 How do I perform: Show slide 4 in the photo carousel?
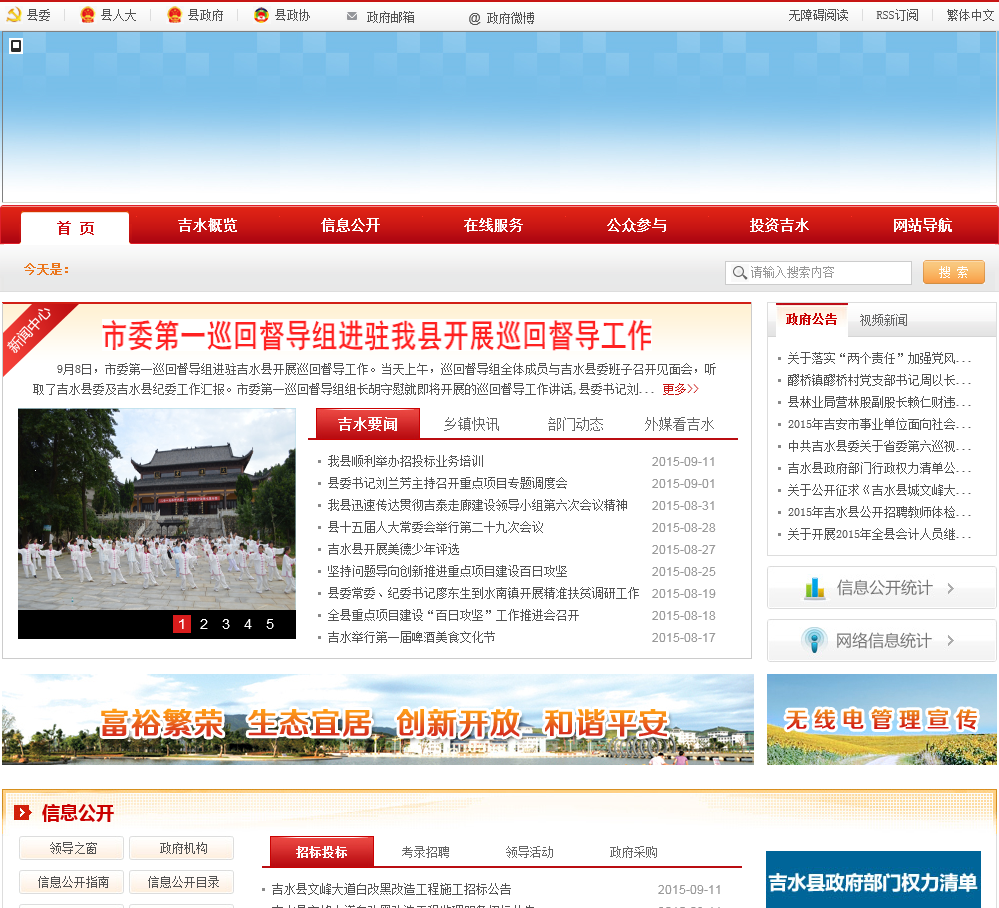tap(248, 624)
